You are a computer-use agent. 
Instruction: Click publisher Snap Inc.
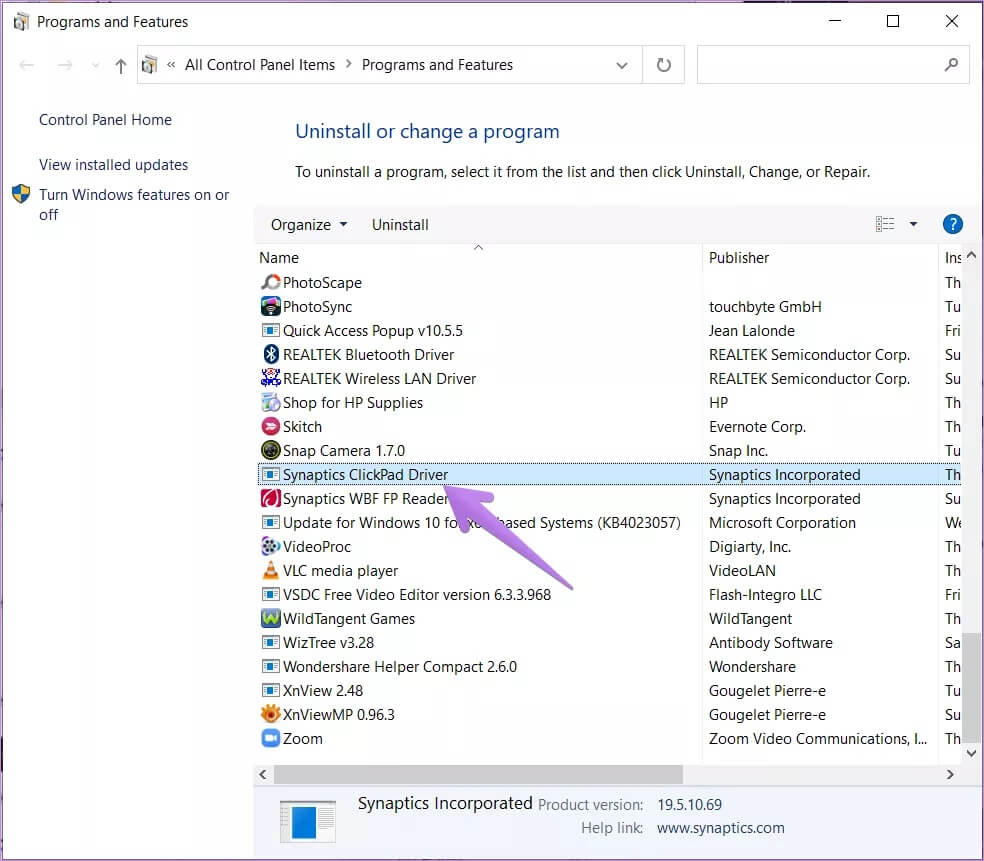[738, 451]
